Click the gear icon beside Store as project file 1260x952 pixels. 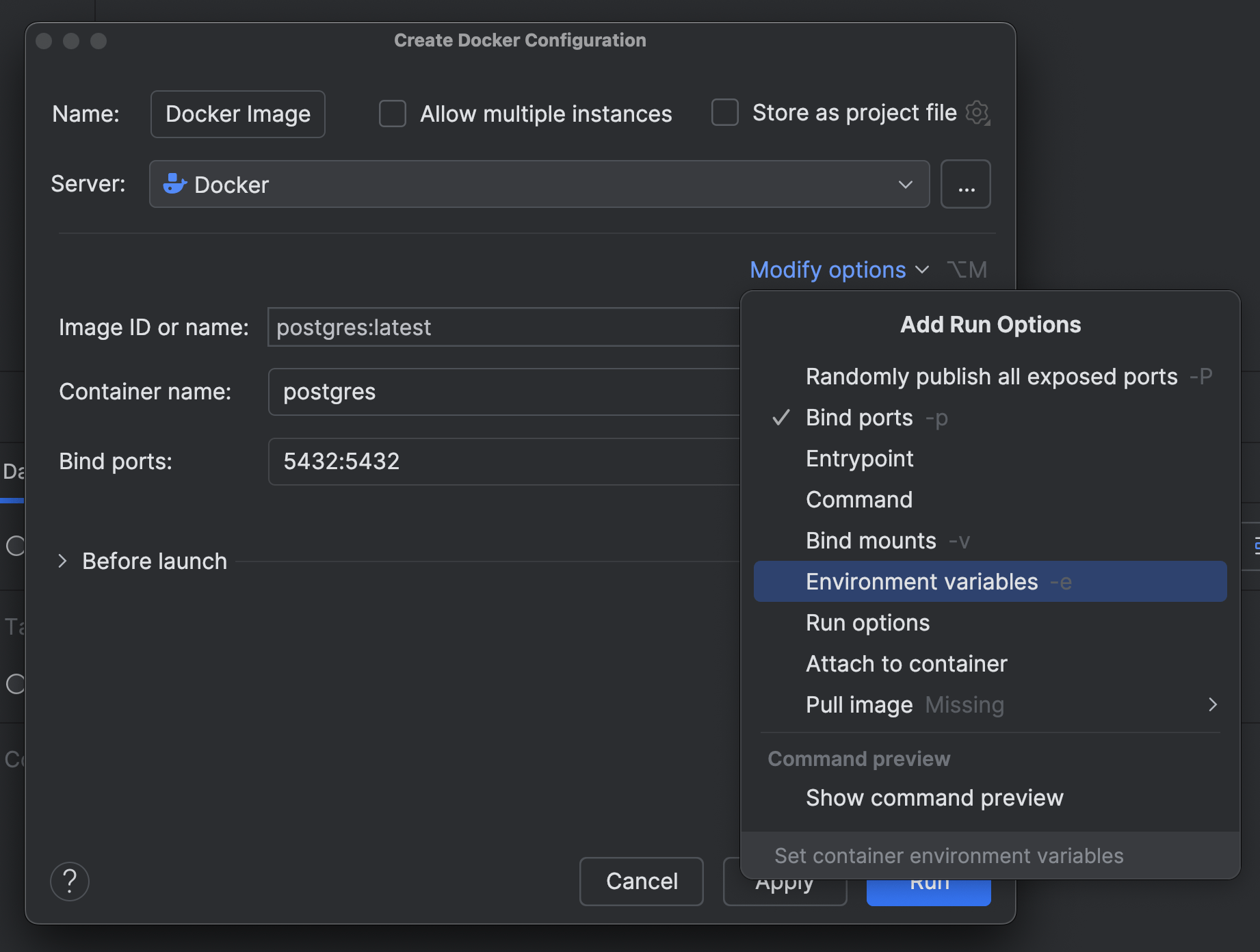977,113
